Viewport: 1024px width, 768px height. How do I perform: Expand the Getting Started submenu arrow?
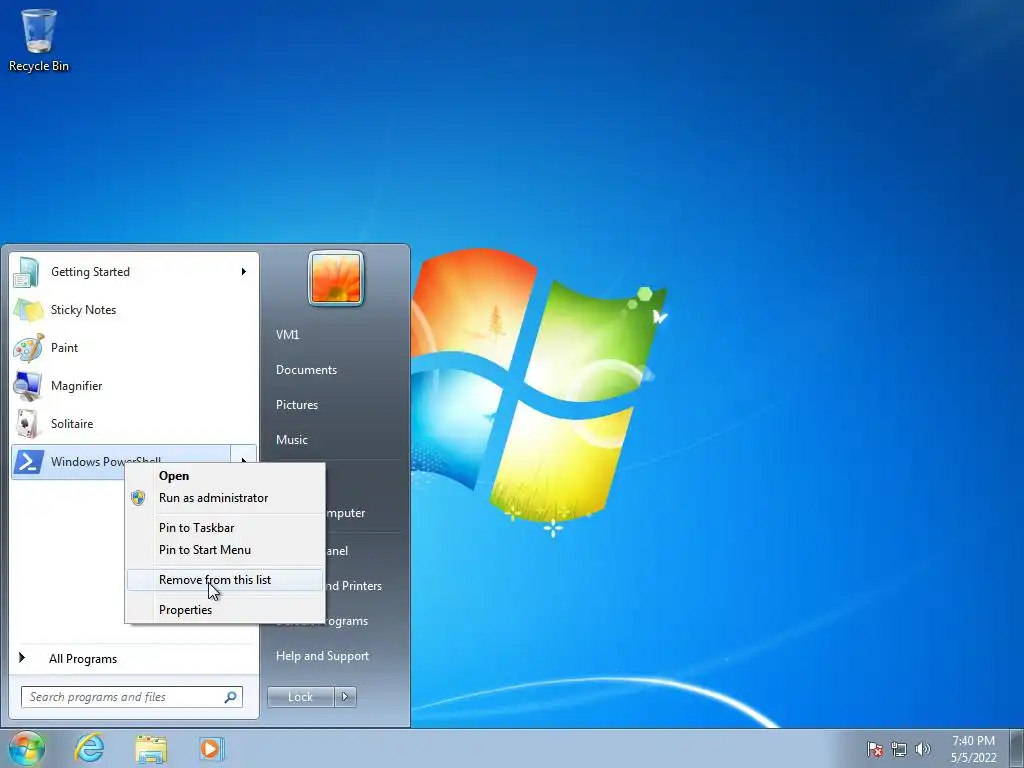(x=244, y=272)
